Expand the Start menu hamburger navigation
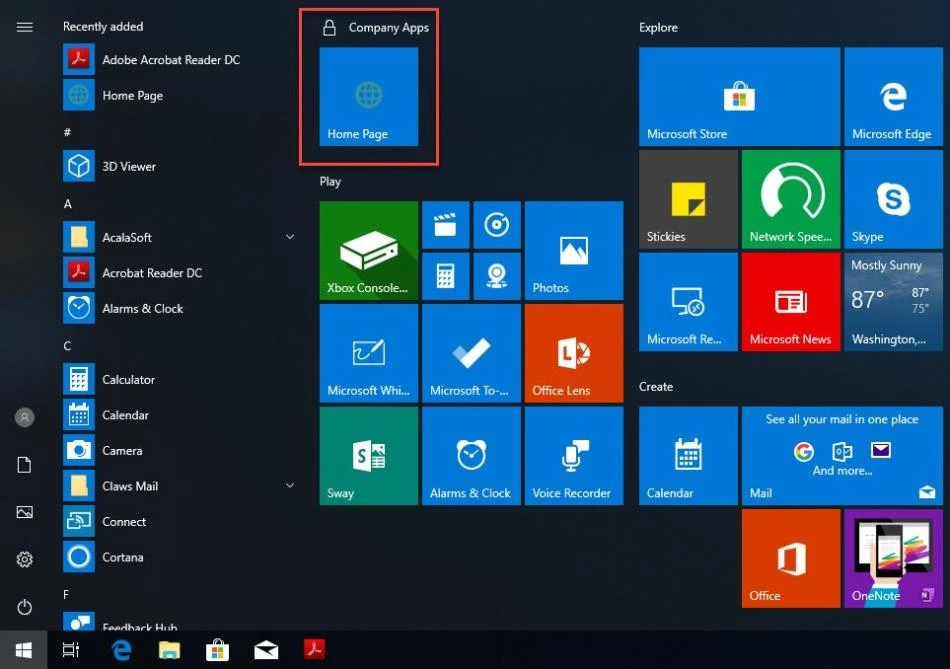This screenshot has width=950, height=669. [x=25, y=27]
